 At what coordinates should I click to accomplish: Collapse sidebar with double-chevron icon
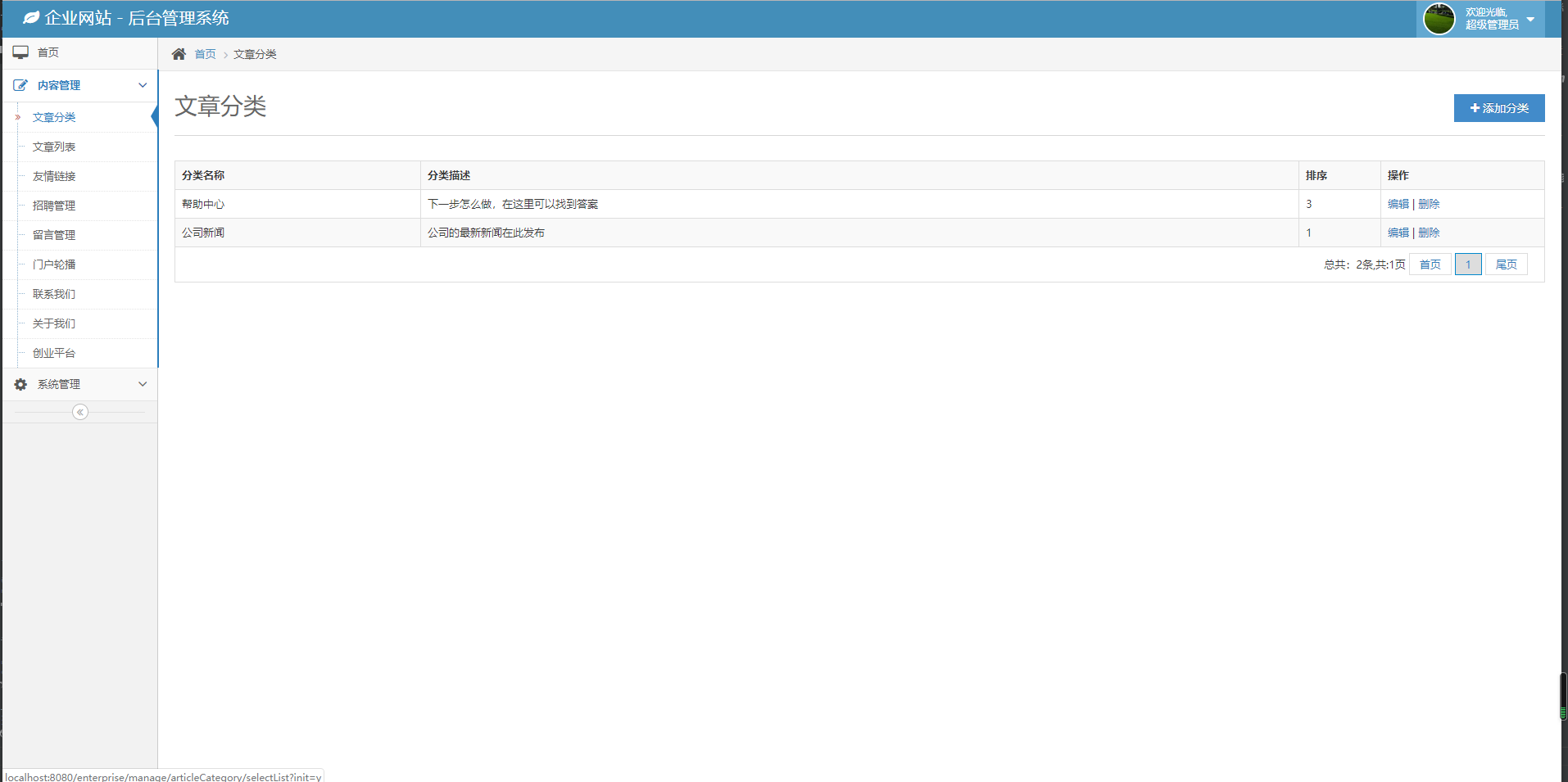coord(80,412)
